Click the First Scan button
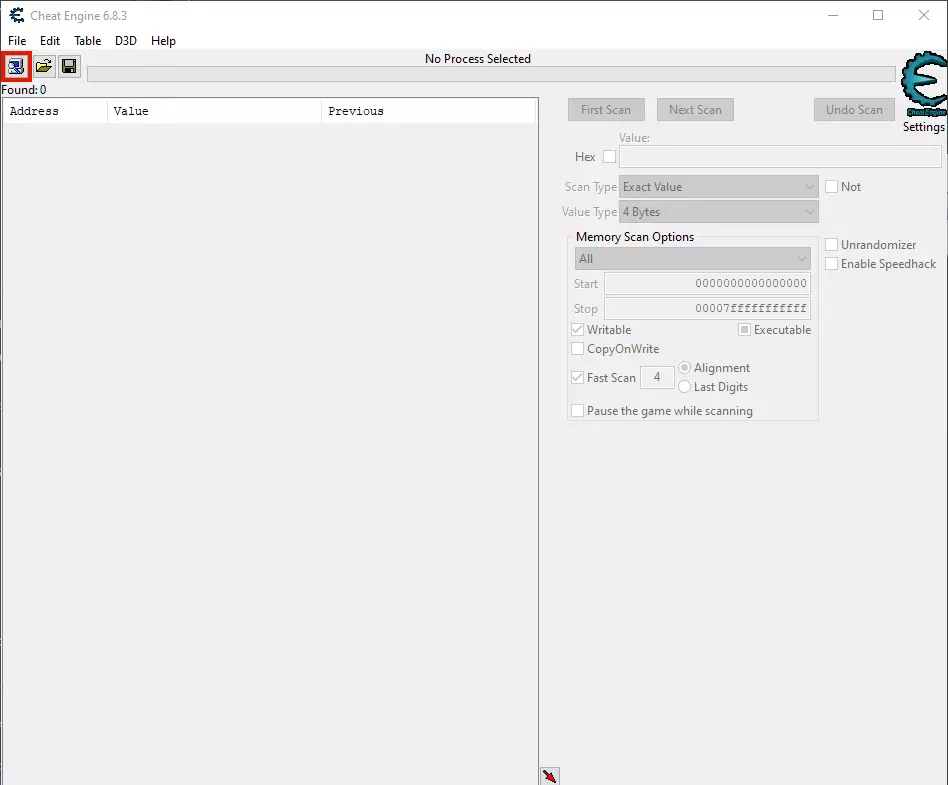The image size is (948, 785). point(606,109)
